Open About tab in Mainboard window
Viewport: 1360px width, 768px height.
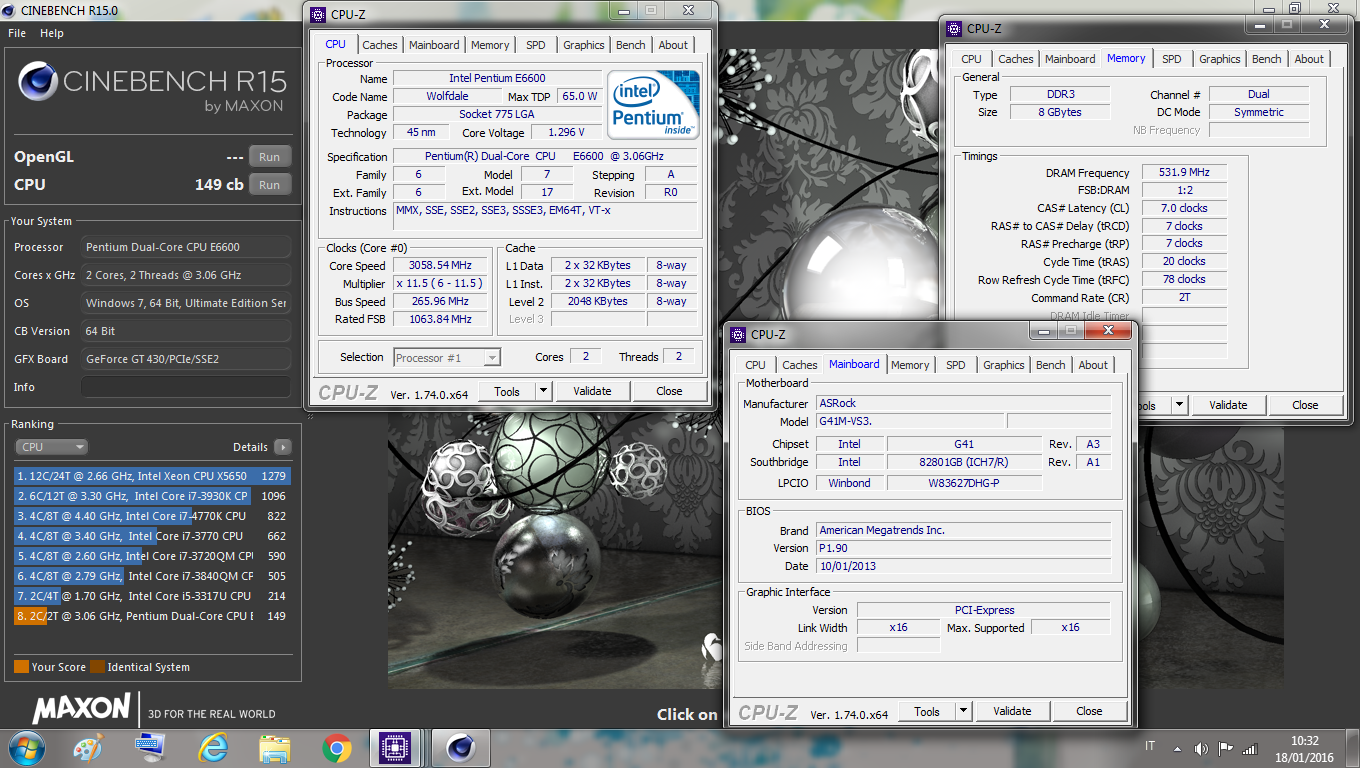(x=1093, y=365)
